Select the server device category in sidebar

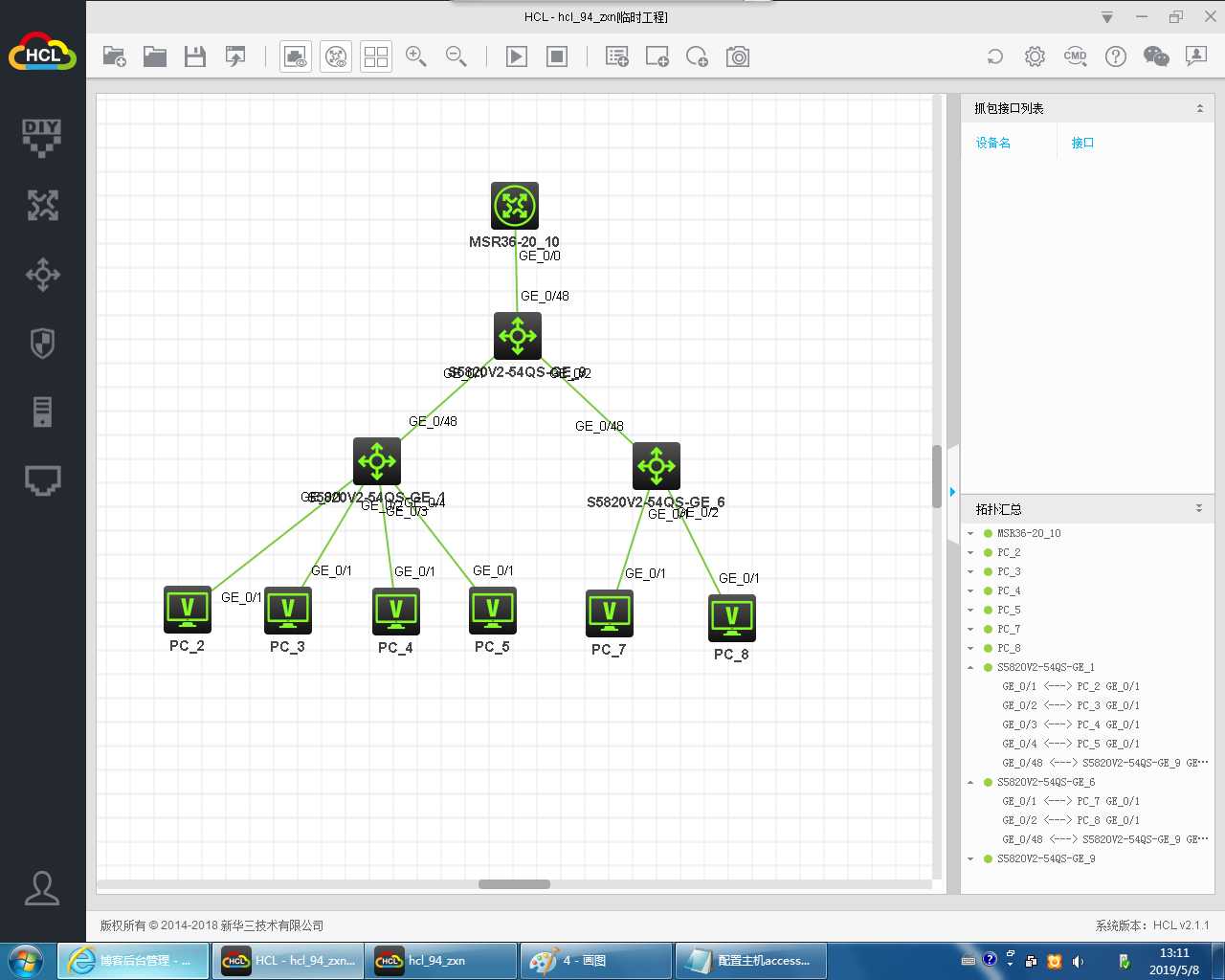click(42, 412)
